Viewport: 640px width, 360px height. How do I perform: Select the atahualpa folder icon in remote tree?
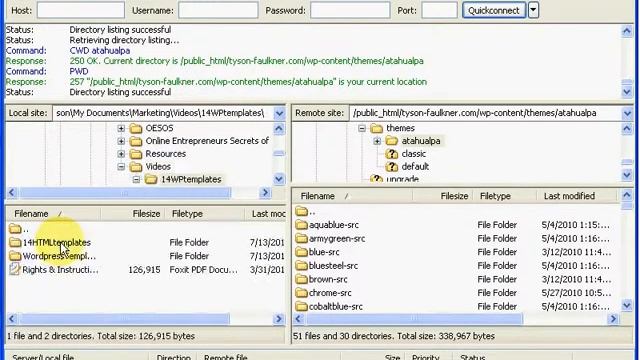391,141
